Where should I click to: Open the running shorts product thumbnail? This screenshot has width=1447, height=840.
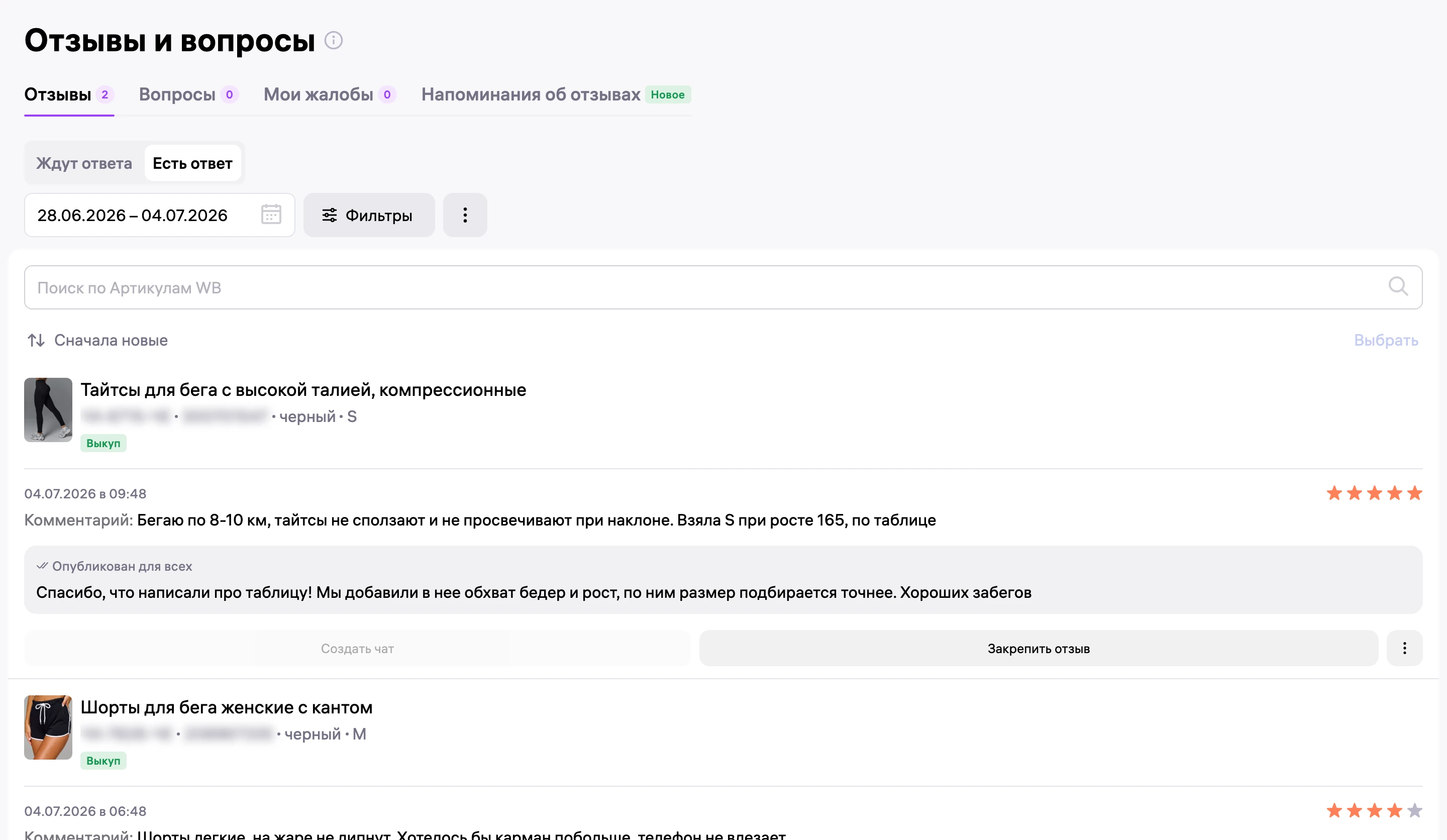tap(48, 727)
